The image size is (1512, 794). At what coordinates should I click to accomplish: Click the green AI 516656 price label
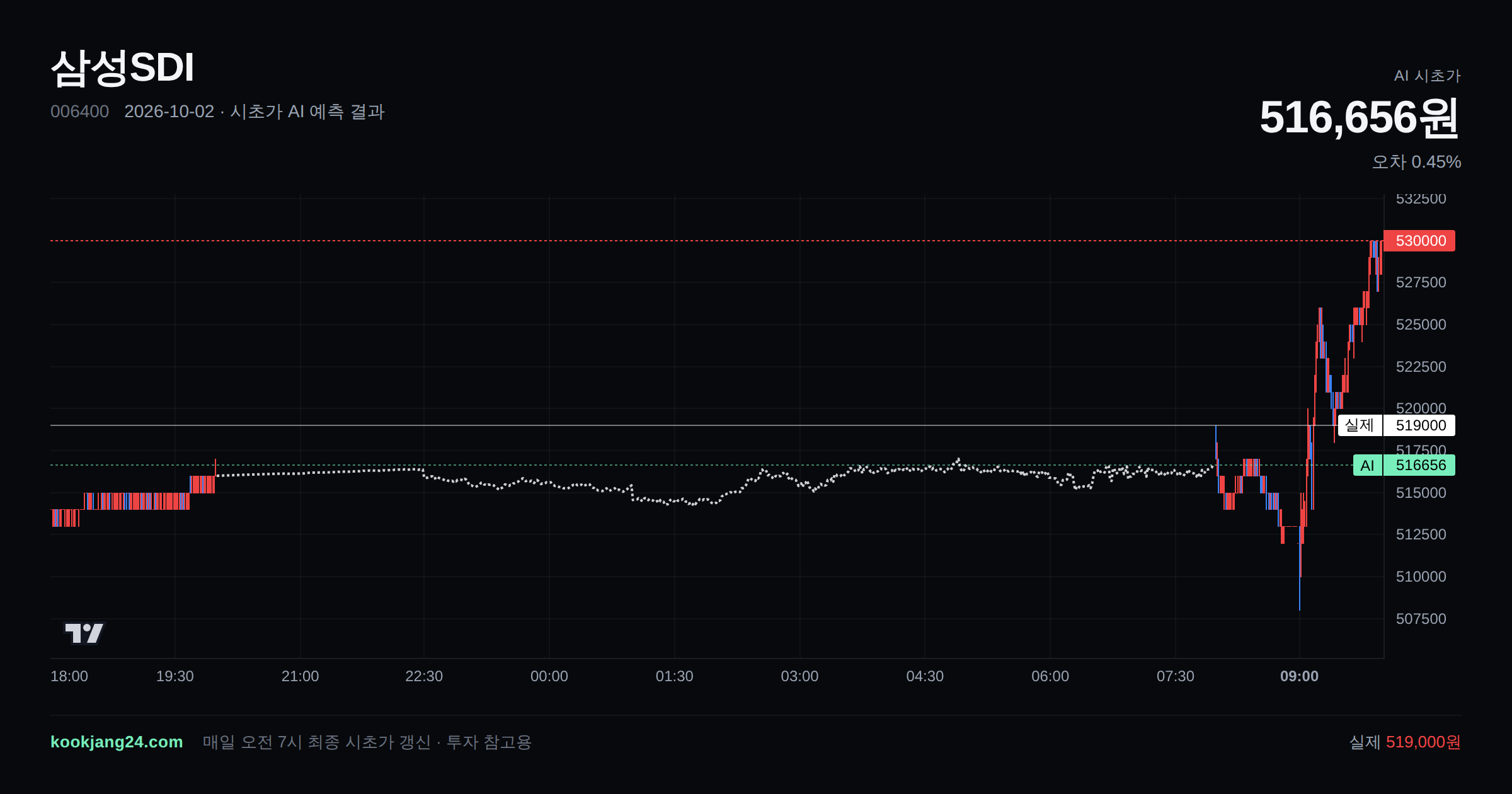click(1404, 465)
